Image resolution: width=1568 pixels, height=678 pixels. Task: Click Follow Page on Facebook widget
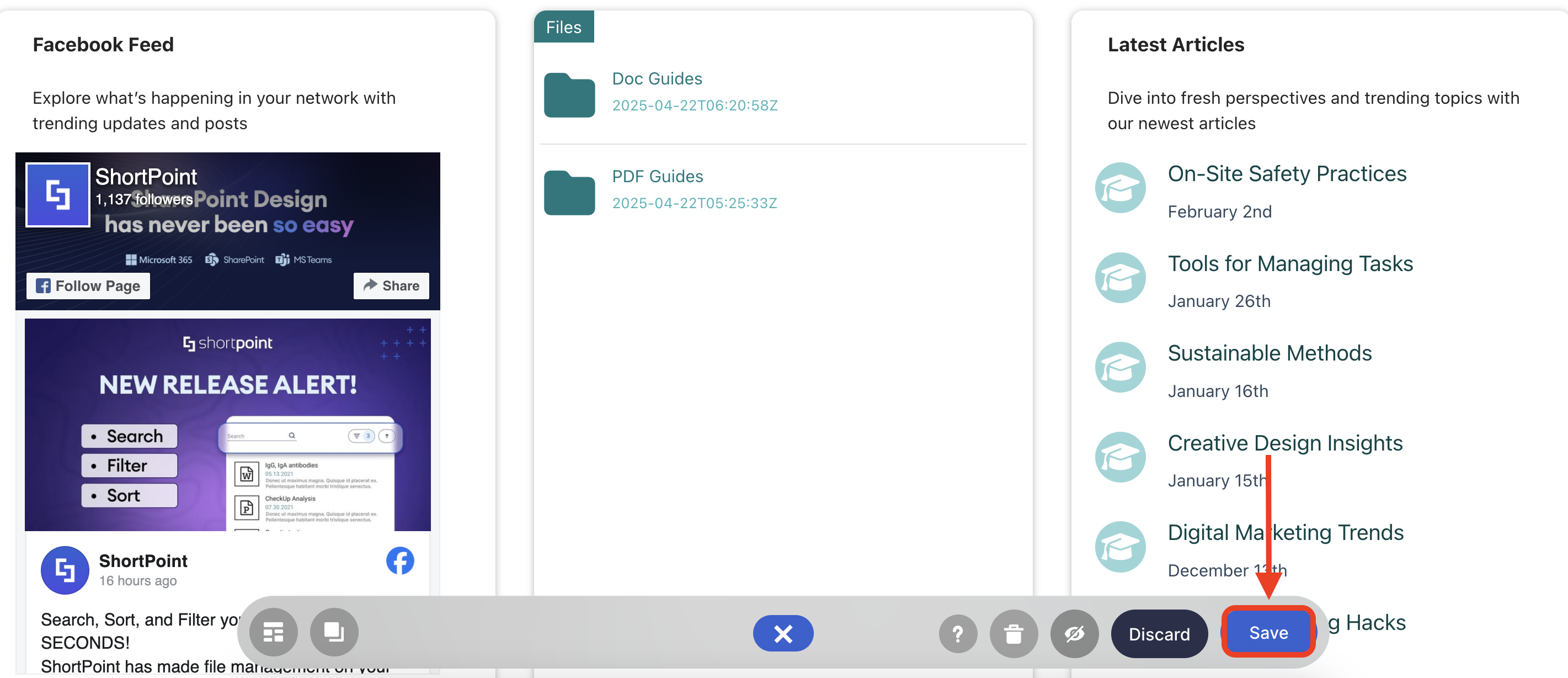(88, 285)
